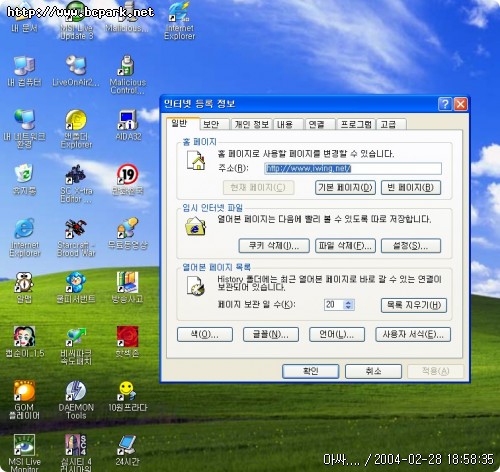The width and height of the screenshot is (500, 472).
Task: Switch to the 프로그램 tab
Action: click(x=356, y=124)
